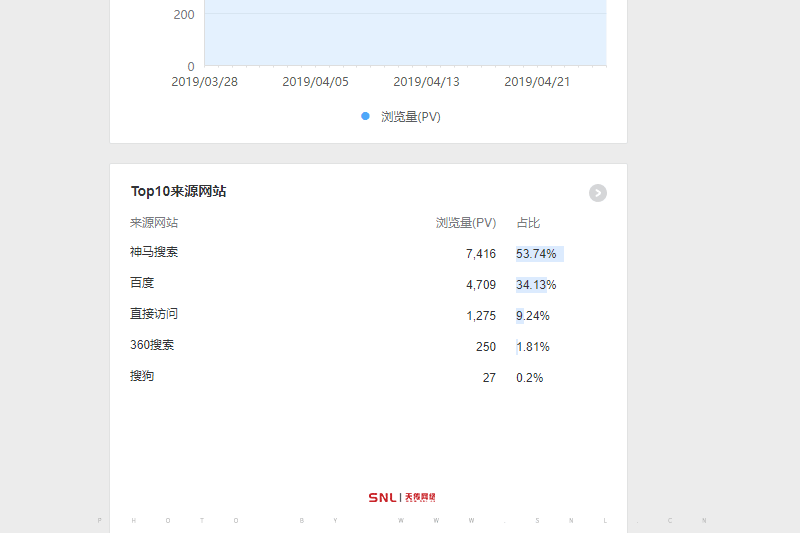
Task: Open the 直接访问 source entry
Action: click(x=154, y=315)
